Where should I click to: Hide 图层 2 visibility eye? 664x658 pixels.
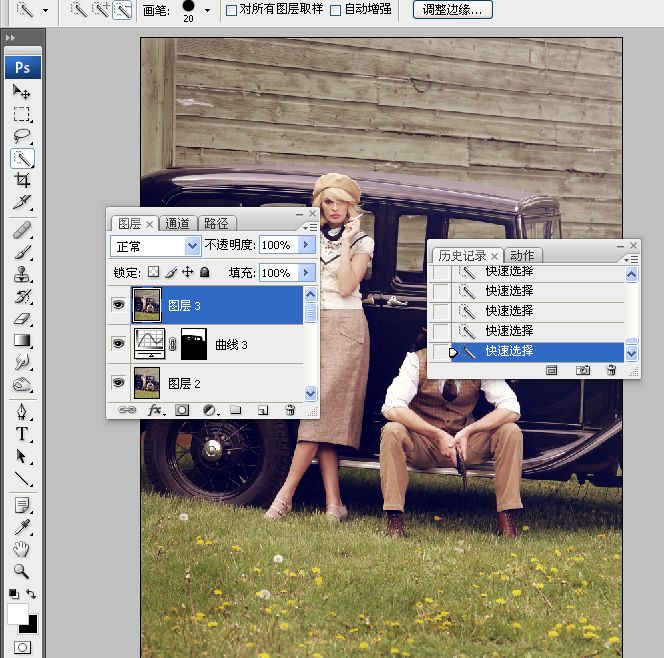pos(119,382)
